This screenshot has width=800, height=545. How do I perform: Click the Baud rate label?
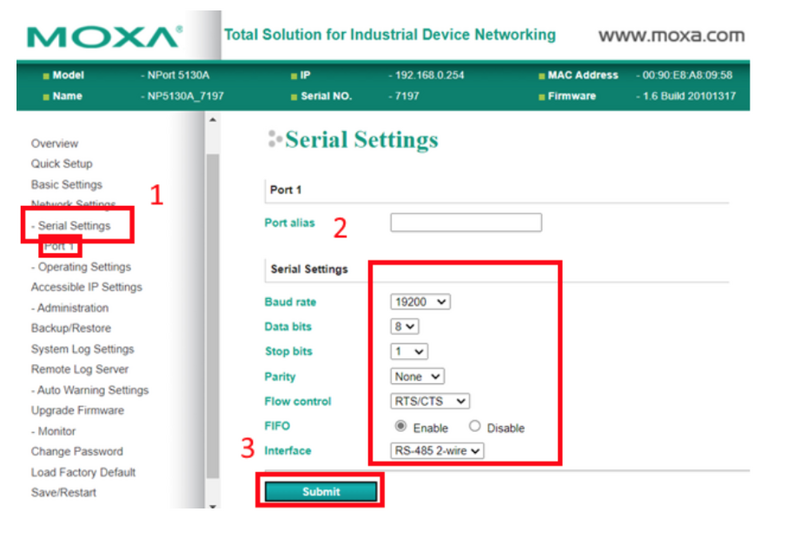(x=290, y=302)
